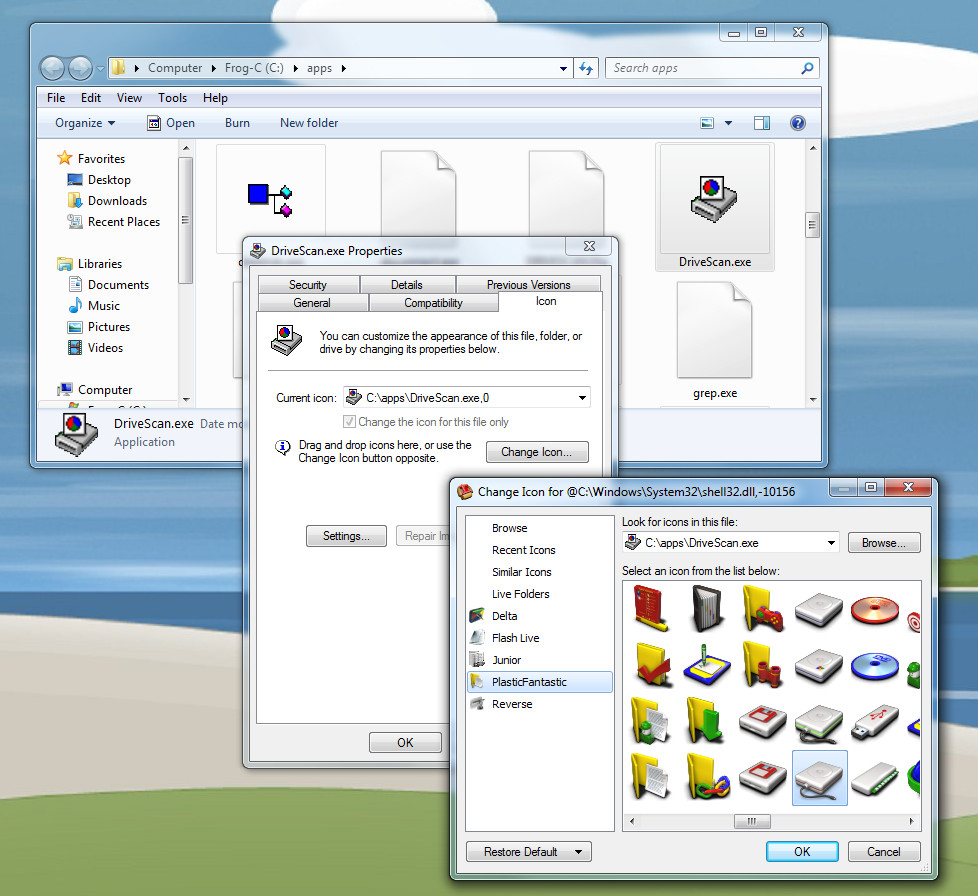Image resolution: width=978 pixels, height=896 pixels.
Task: Choose the folder with binoculars icon
Action: [763, 665]
